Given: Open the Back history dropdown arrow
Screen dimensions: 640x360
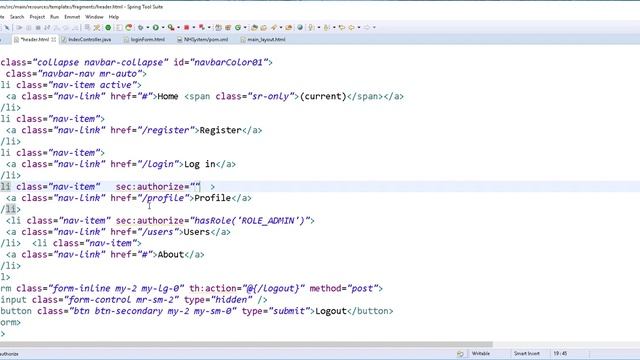Looking at the screenshot, I should click(x=359, y=27).
